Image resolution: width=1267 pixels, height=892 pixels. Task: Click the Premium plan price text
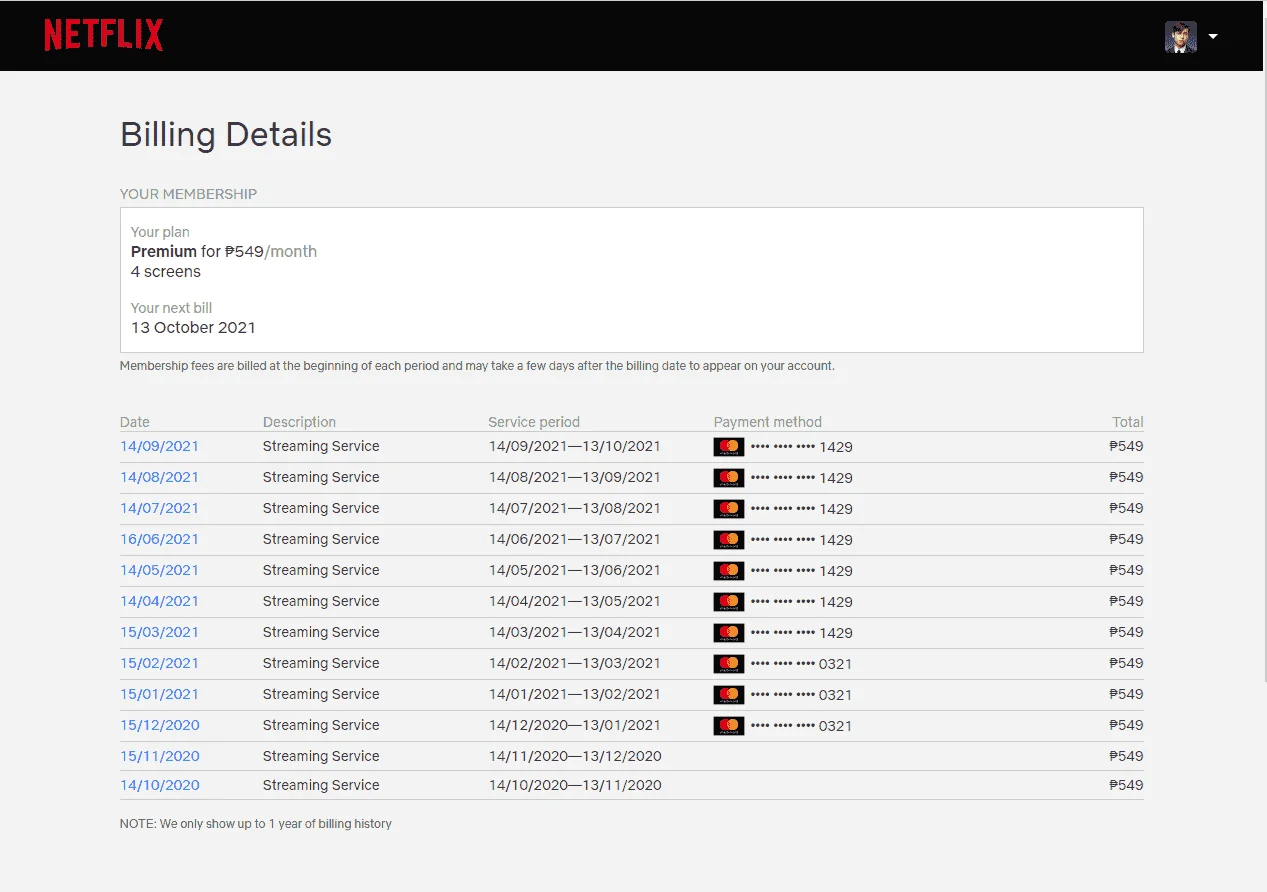[x=224, y=252]
